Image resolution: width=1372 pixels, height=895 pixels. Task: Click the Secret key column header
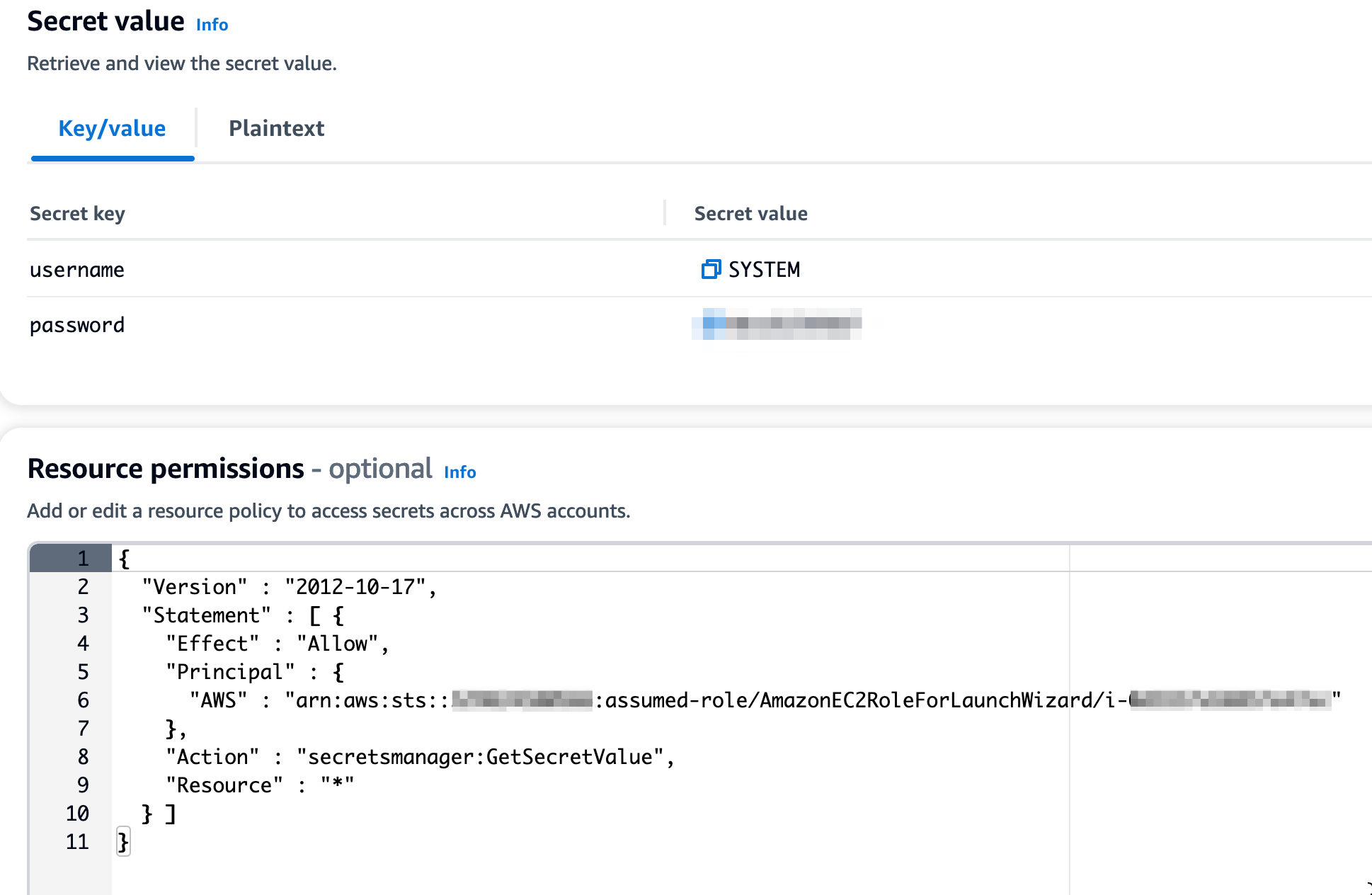tap(77, 213)
